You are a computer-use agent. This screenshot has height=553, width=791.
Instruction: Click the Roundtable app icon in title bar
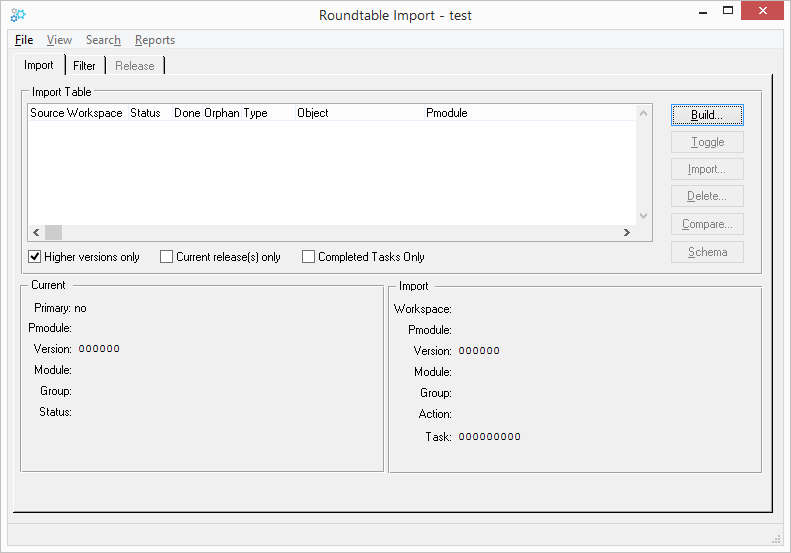tap(18, 15)
